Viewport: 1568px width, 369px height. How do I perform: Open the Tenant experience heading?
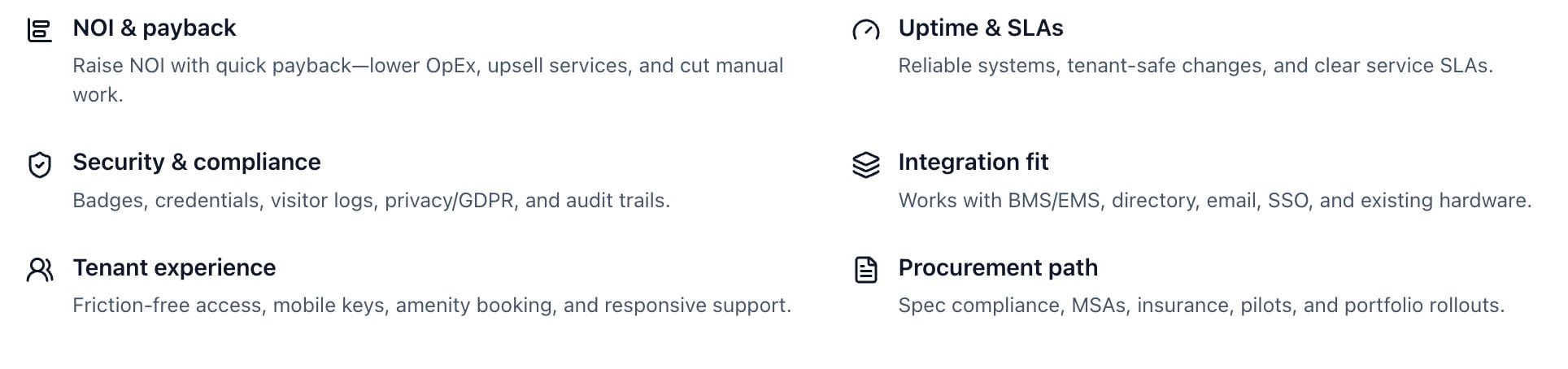click(174, 268)
